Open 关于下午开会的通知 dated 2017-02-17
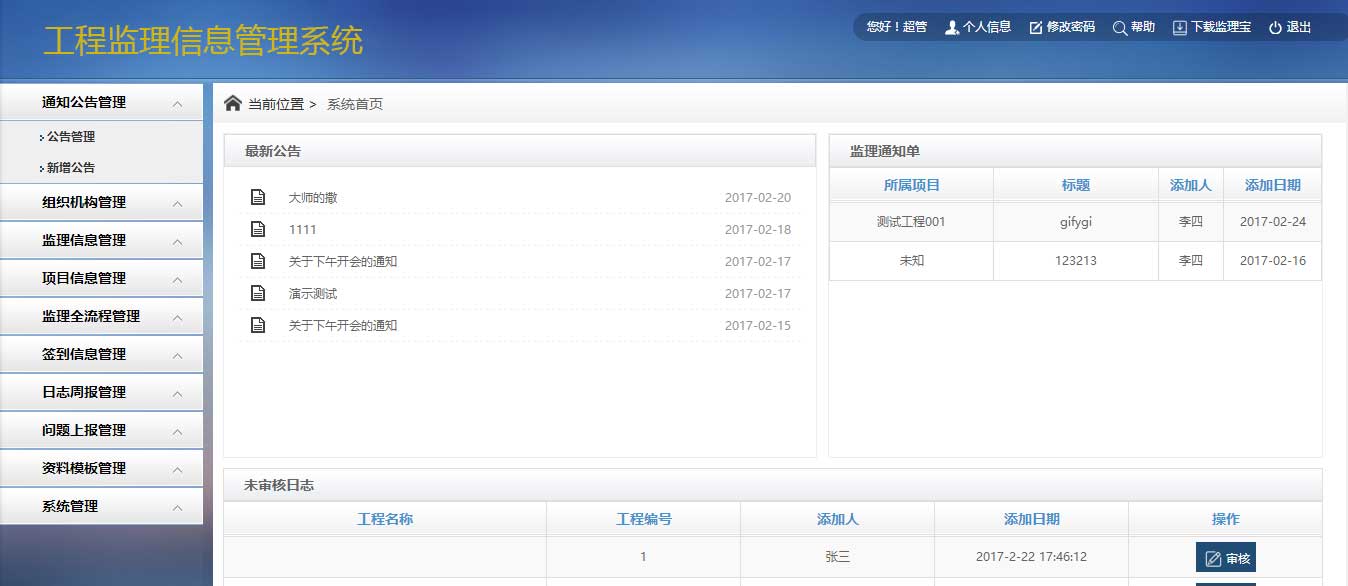1348x586 pixels. (x=343, y=262)
